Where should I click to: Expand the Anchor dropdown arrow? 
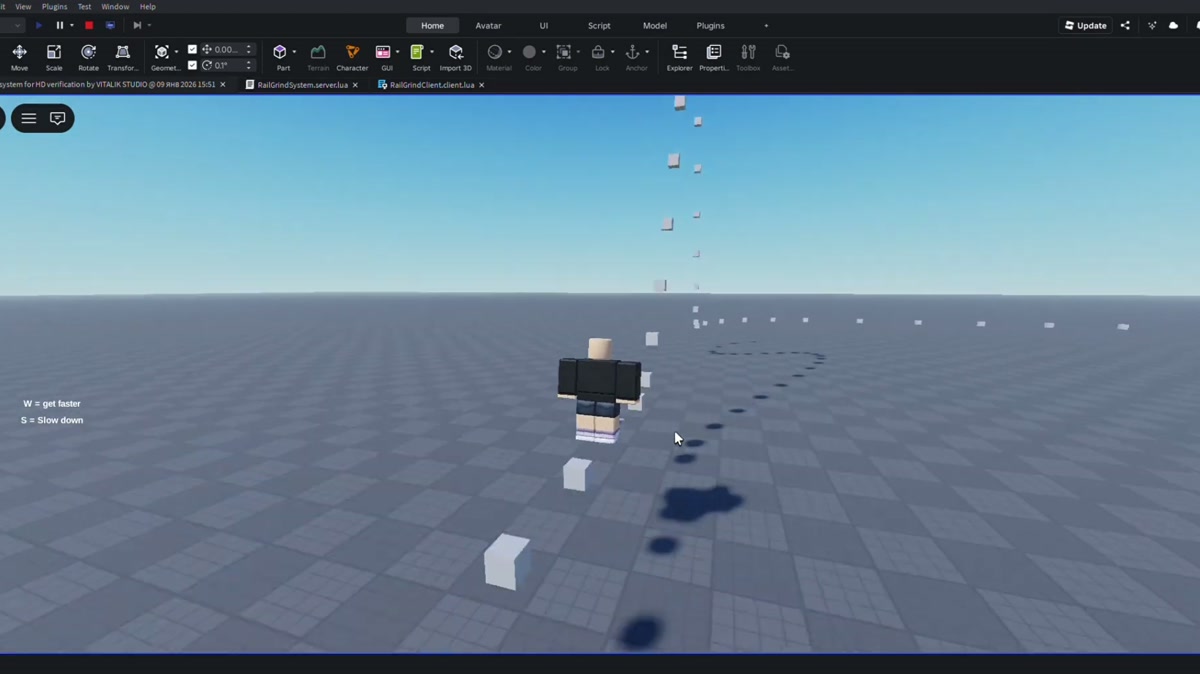click(x=646, y=52)
